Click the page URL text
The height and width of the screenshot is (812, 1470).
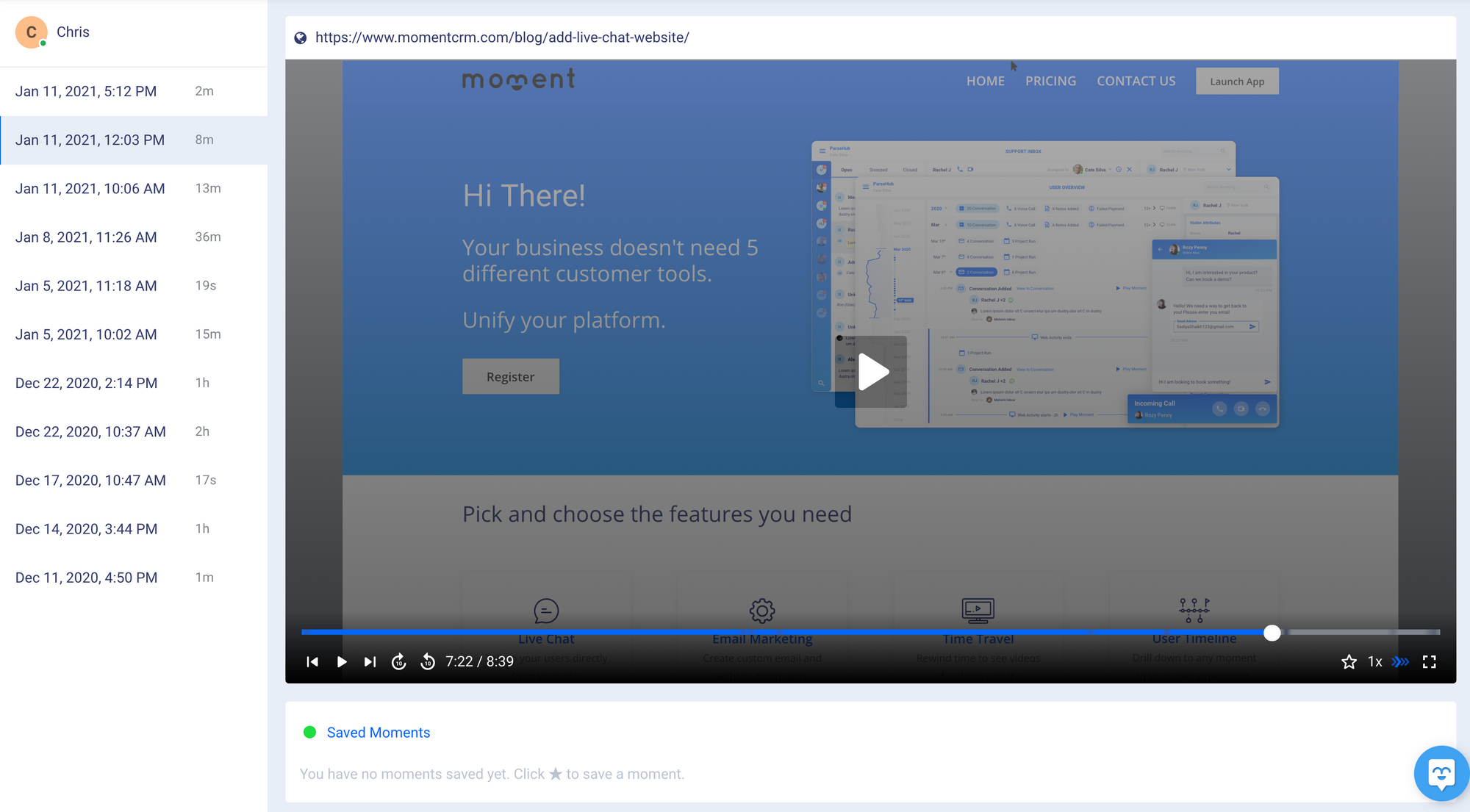[x=502, y=38]
